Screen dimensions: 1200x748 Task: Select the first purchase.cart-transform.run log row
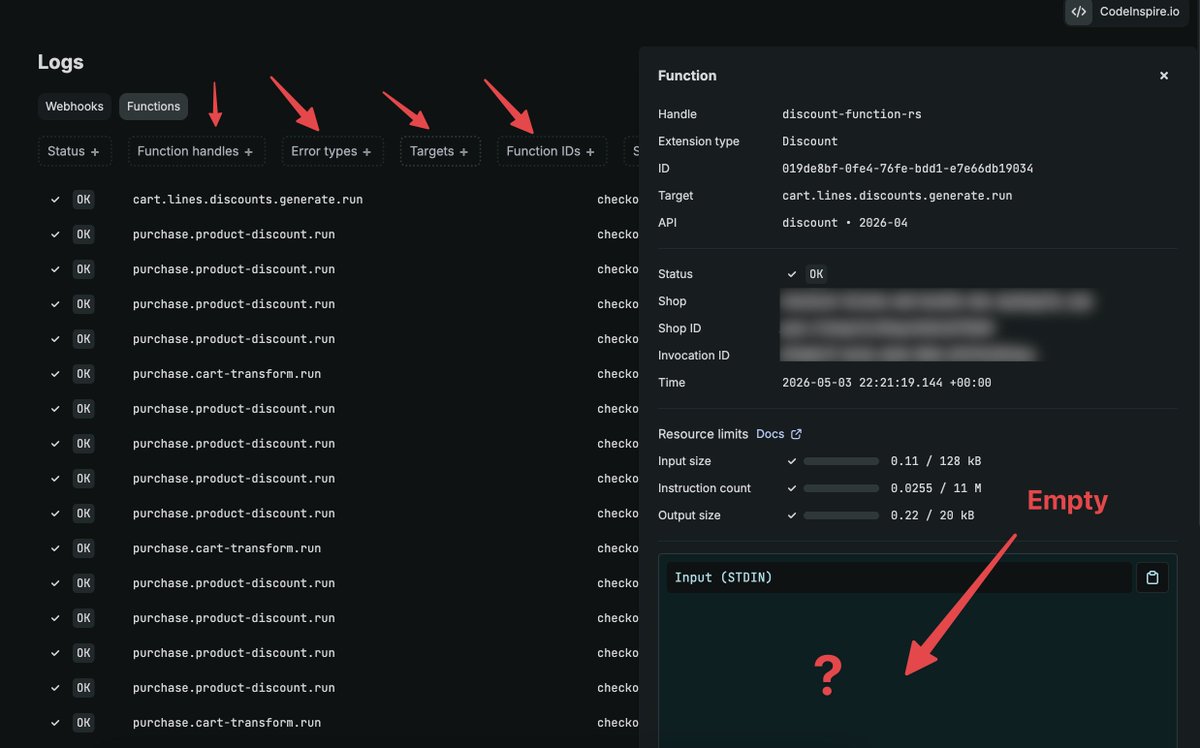[x=338, y=374]
